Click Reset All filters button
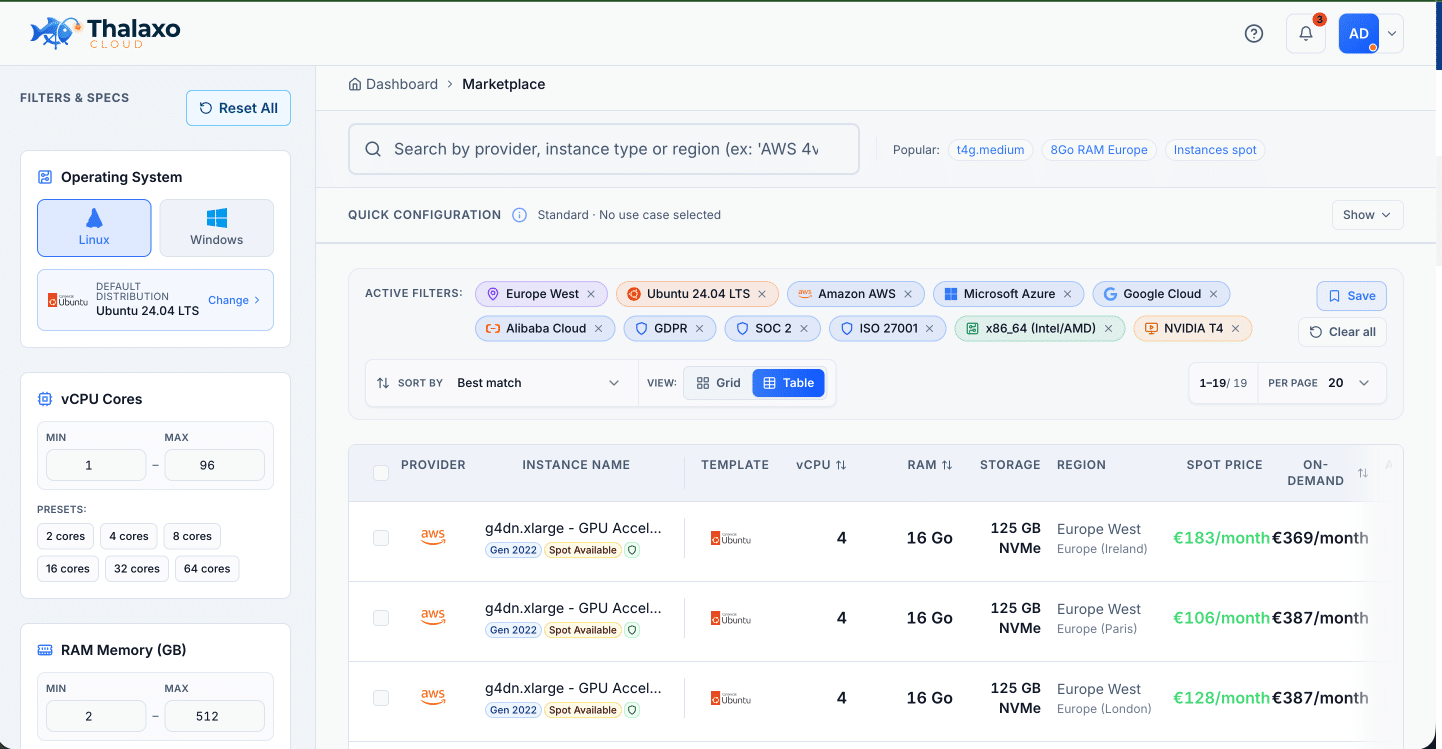 click(x=238, y=108)
